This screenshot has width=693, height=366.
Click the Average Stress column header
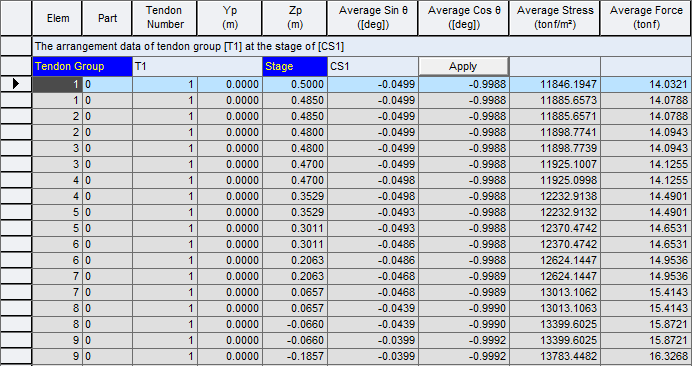tap(555, 18)
